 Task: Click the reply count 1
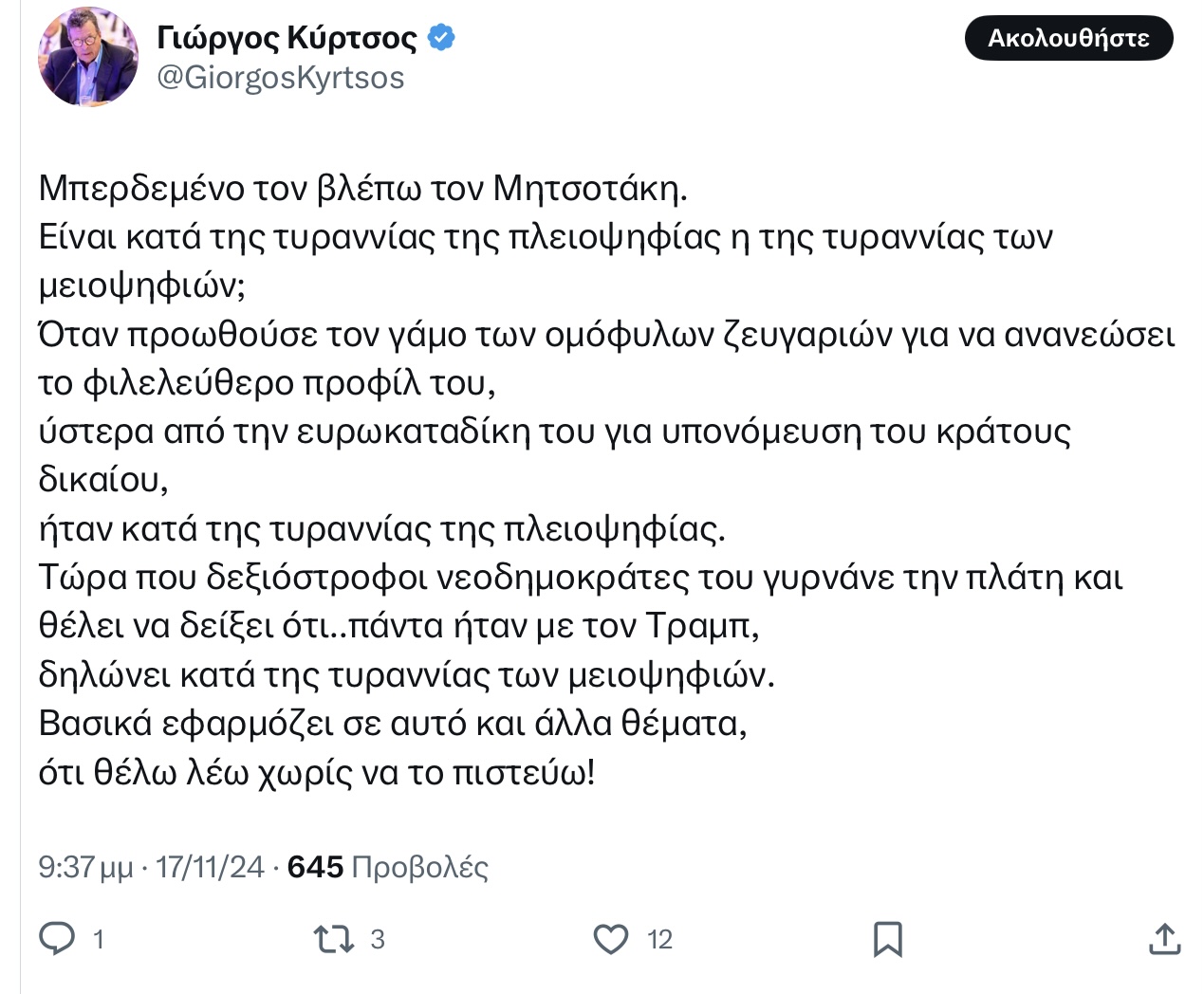99,939
